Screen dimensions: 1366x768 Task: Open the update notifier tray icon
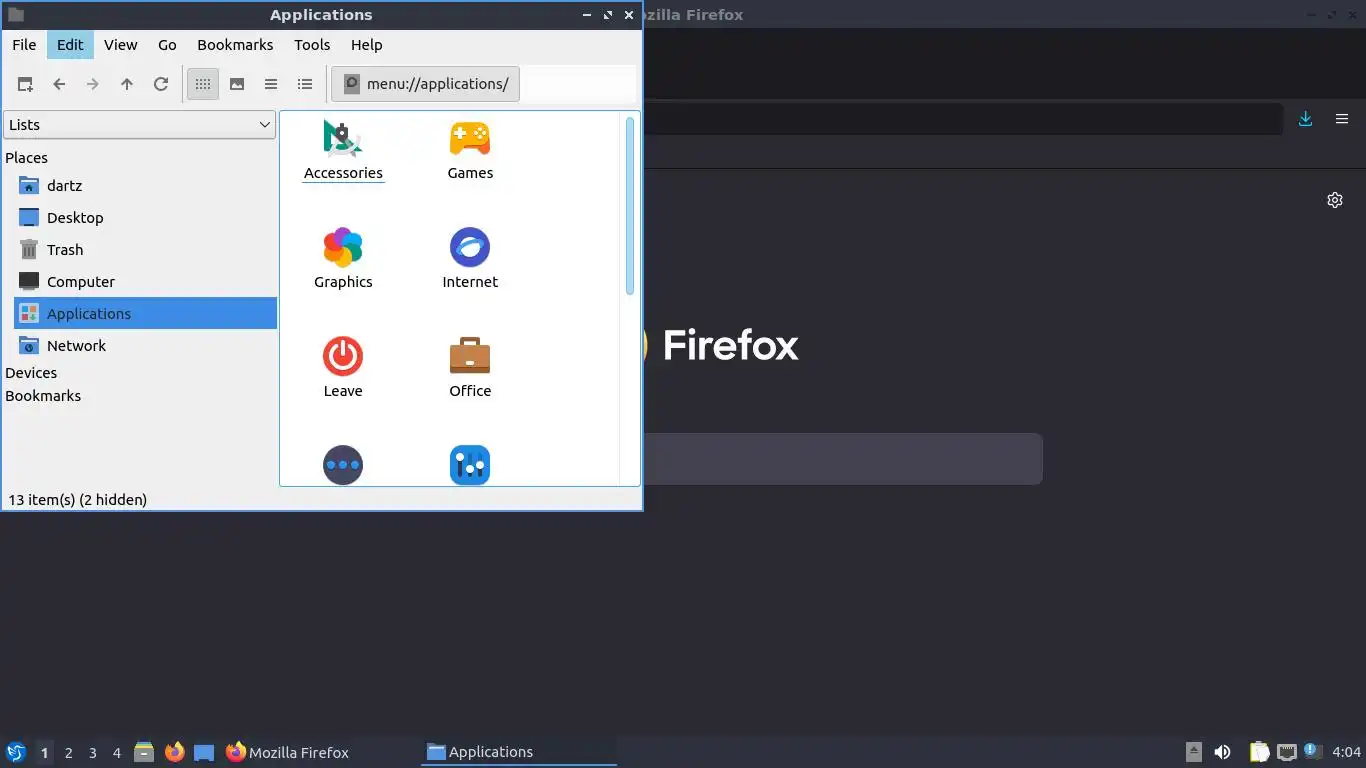1312,752
